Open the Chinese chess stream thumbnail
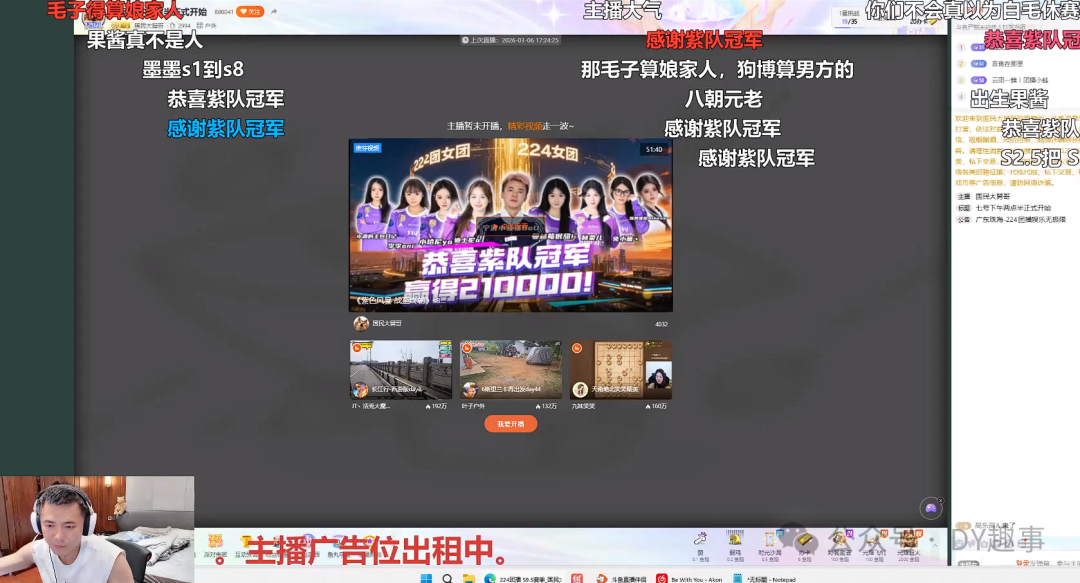The image size is (1080, 583). (x=621, y=370)
